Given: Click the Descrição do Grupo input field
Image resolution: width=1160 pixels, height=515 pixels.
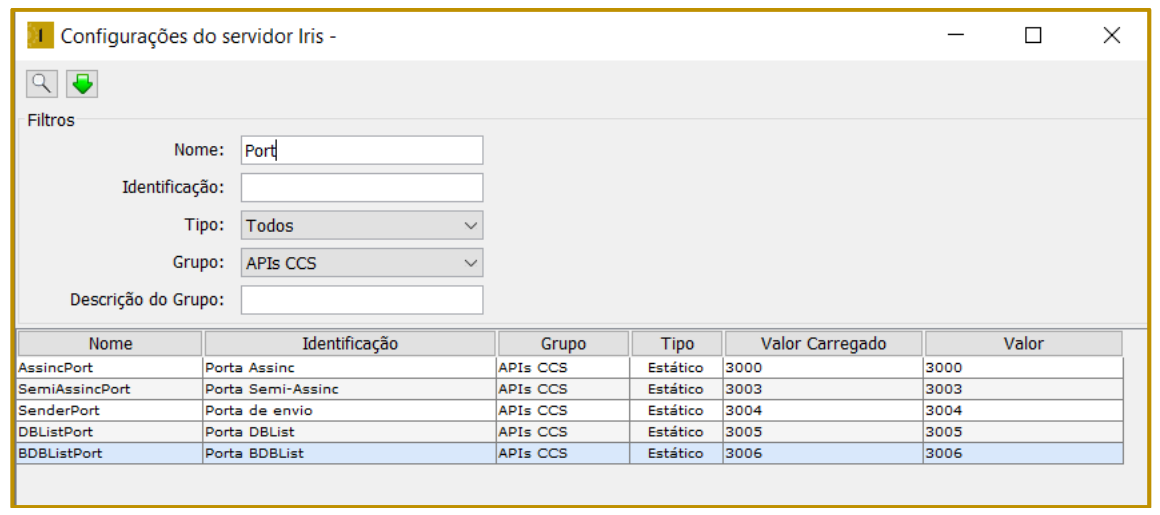Looking at the screenshot, I should (x=361, y=300).
